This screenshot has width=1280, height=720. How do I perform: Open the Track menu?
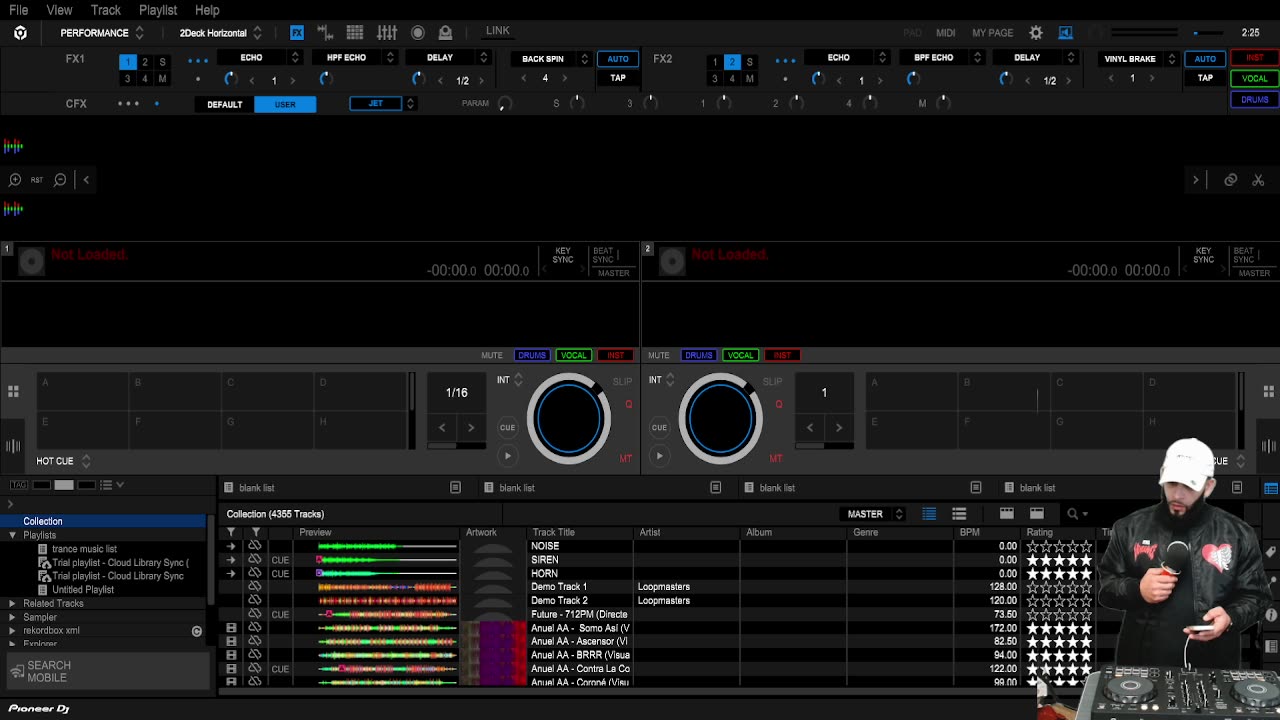point(105,10)
